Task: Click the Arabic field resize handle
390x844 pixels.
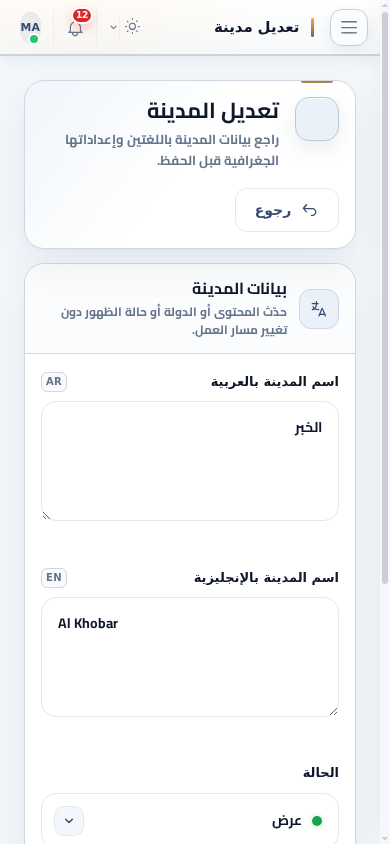Action: coord(46,516)
